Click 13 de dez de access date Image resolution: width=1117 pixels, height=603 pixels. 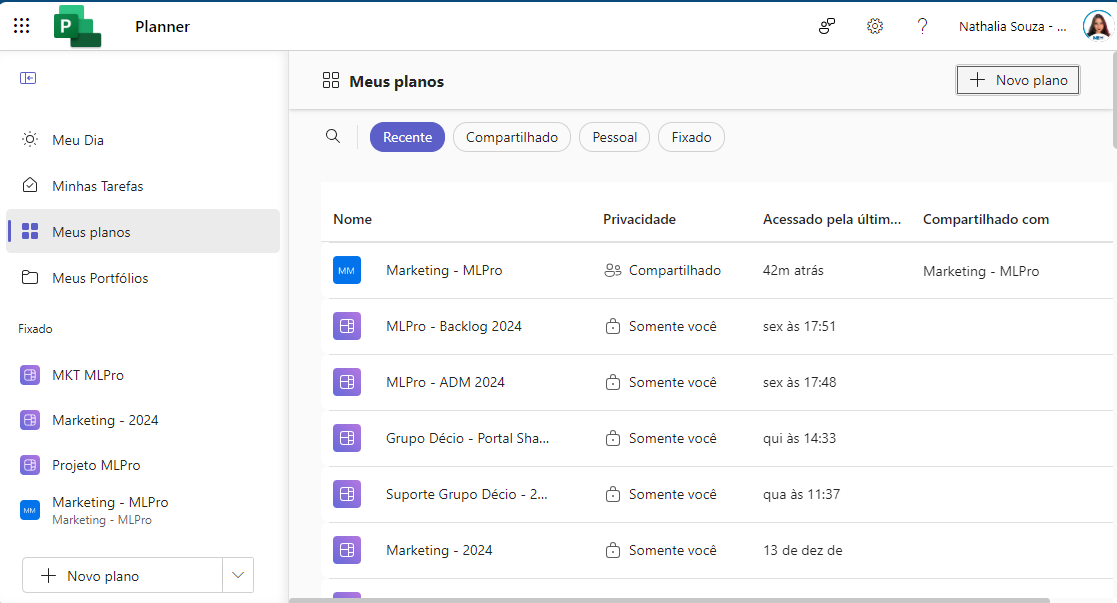(802, 550)
